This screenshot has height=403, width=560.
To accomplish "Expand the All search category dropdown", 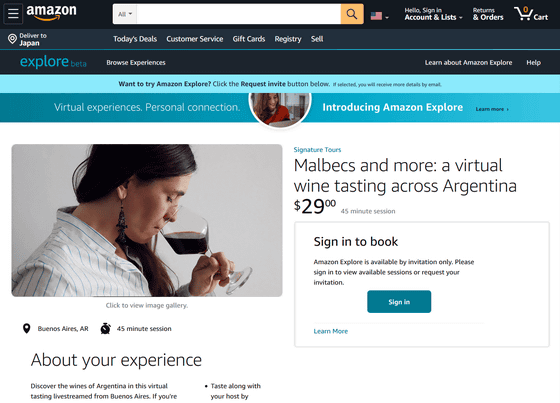I will pyautogui.click(x=125, y=14).
